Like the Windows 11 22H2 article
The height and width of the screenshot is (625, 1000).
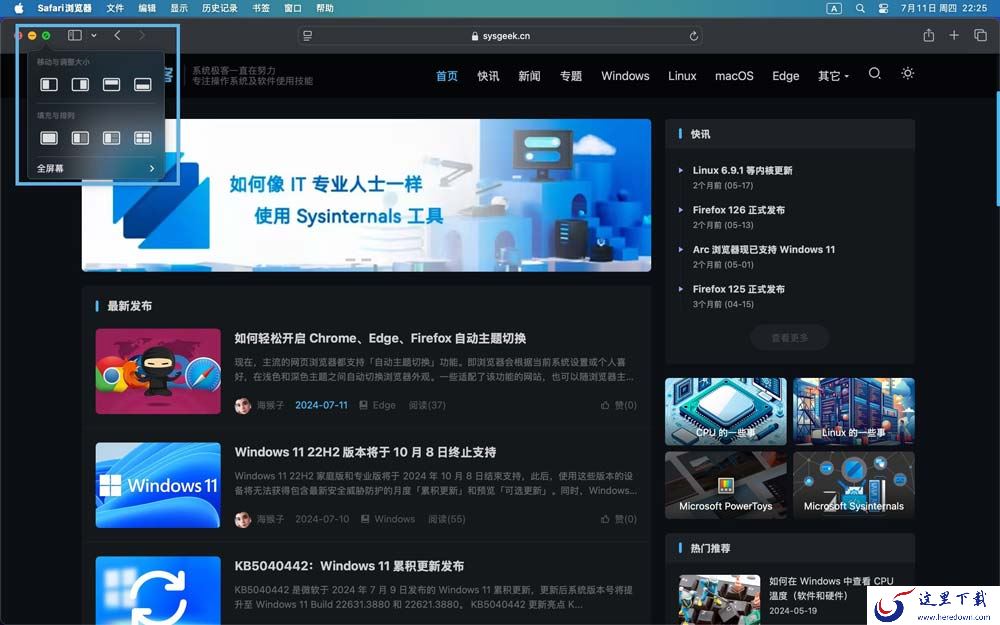(619, 519)
